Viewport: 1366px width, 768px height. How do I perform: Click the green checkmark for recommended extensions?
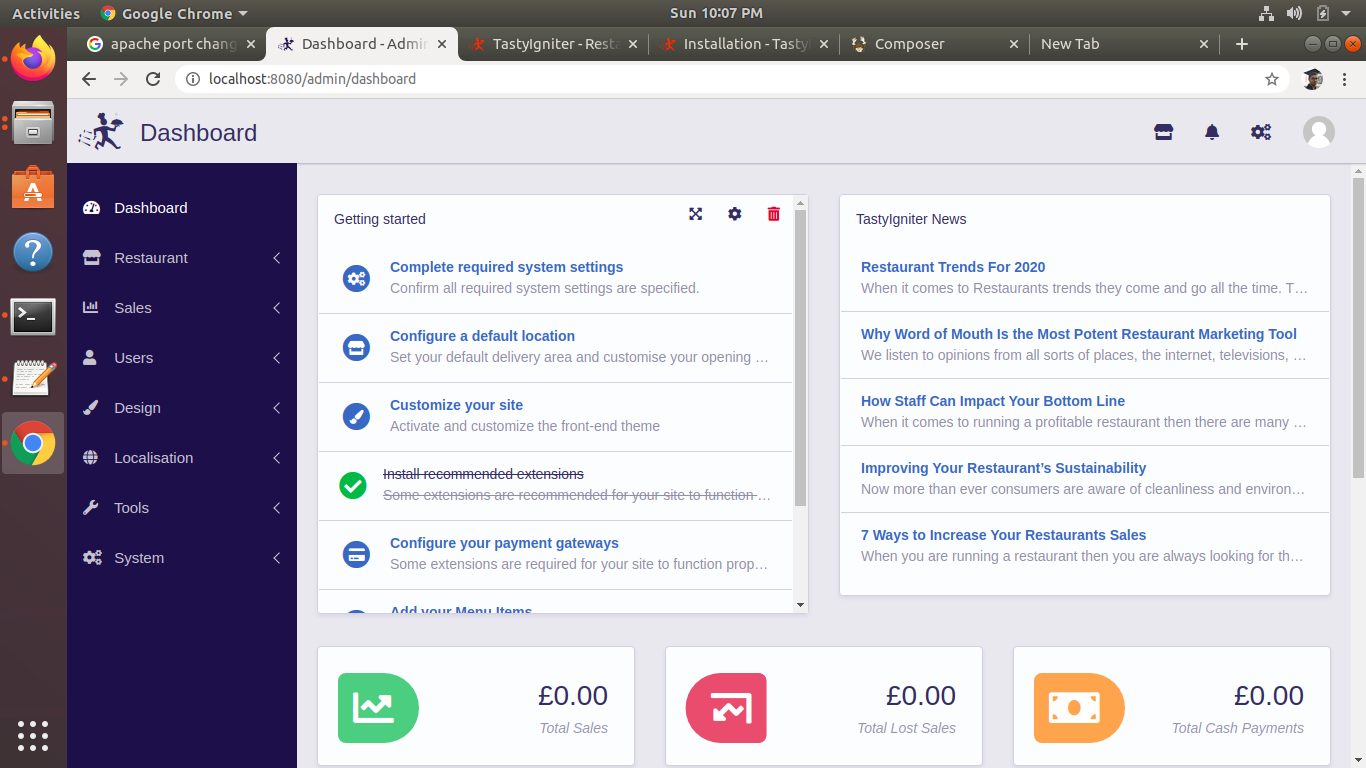pyautogui.click(x=353, y=485)
